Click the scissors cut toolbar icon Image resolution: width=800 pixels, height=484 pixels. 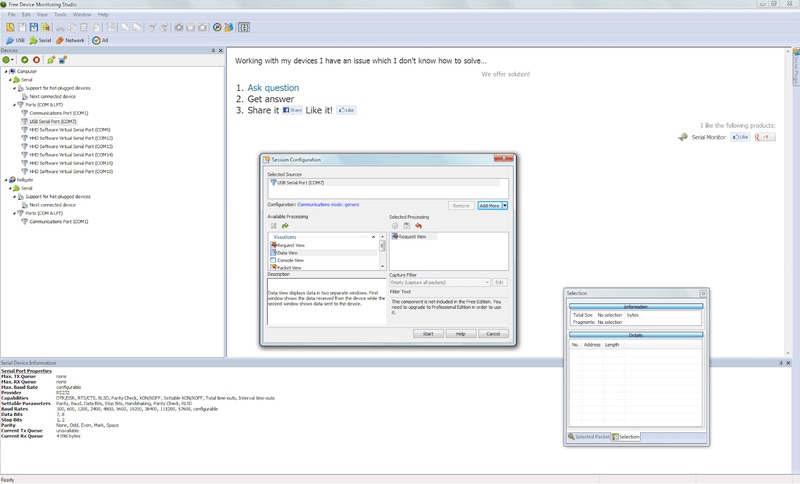60,27
